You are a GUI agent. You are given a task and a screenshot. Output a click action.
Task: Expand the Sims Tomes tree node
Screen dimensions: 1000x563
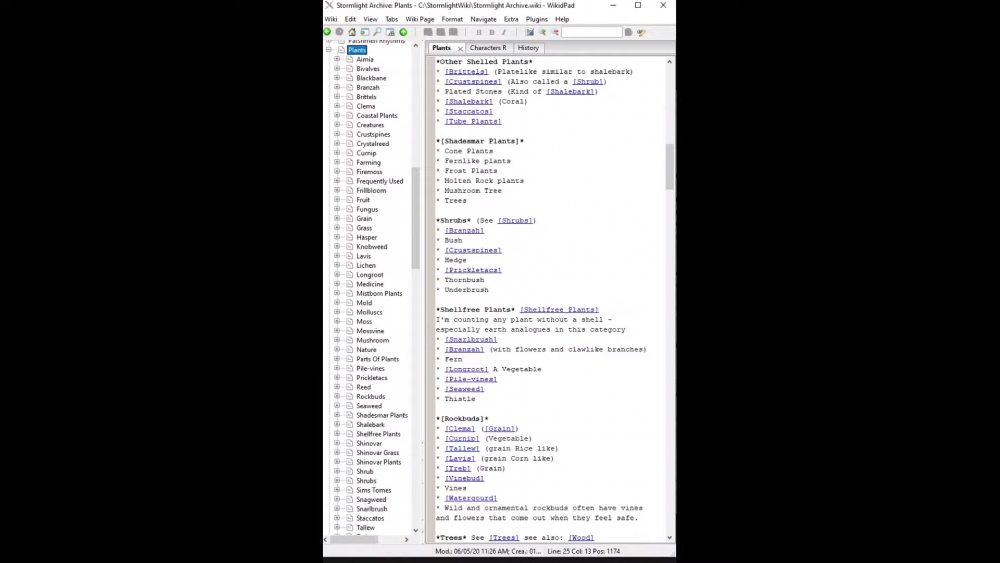point(337,490)
